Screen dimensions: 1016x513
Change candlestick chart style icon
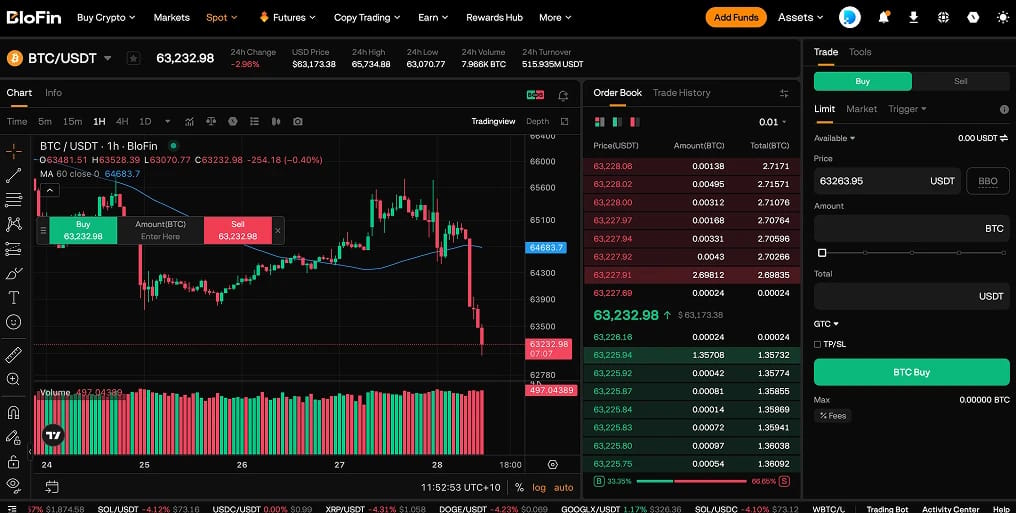[x=276, y=122]
